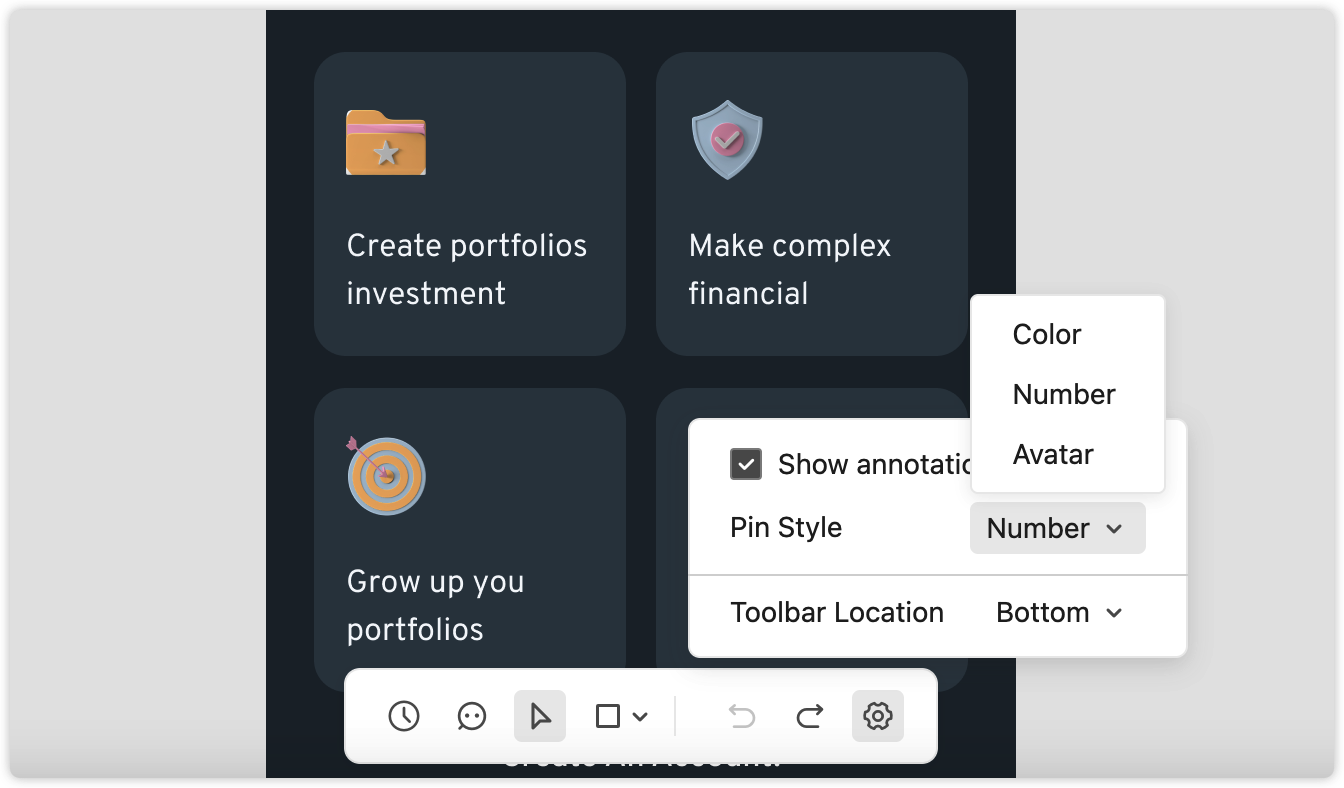
Task: Click the orange star folder icon
Action: tap(386, 142)
